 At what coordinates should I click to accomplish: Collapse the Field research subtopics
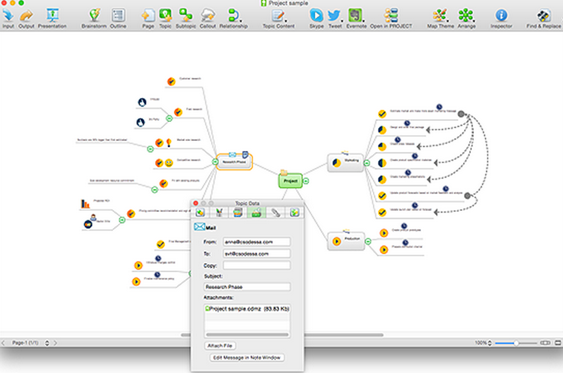(x=169, y=118)
